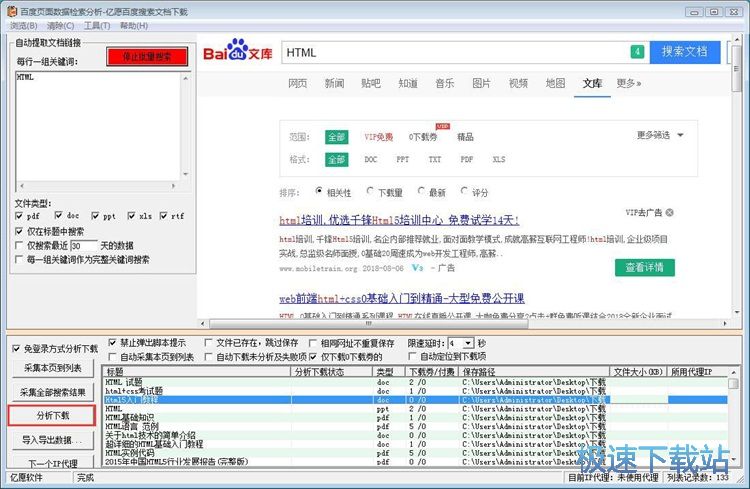Enable 仅搜索最近 days checkbox
Viewport: 750px width, 489px height.
(19, 245)
